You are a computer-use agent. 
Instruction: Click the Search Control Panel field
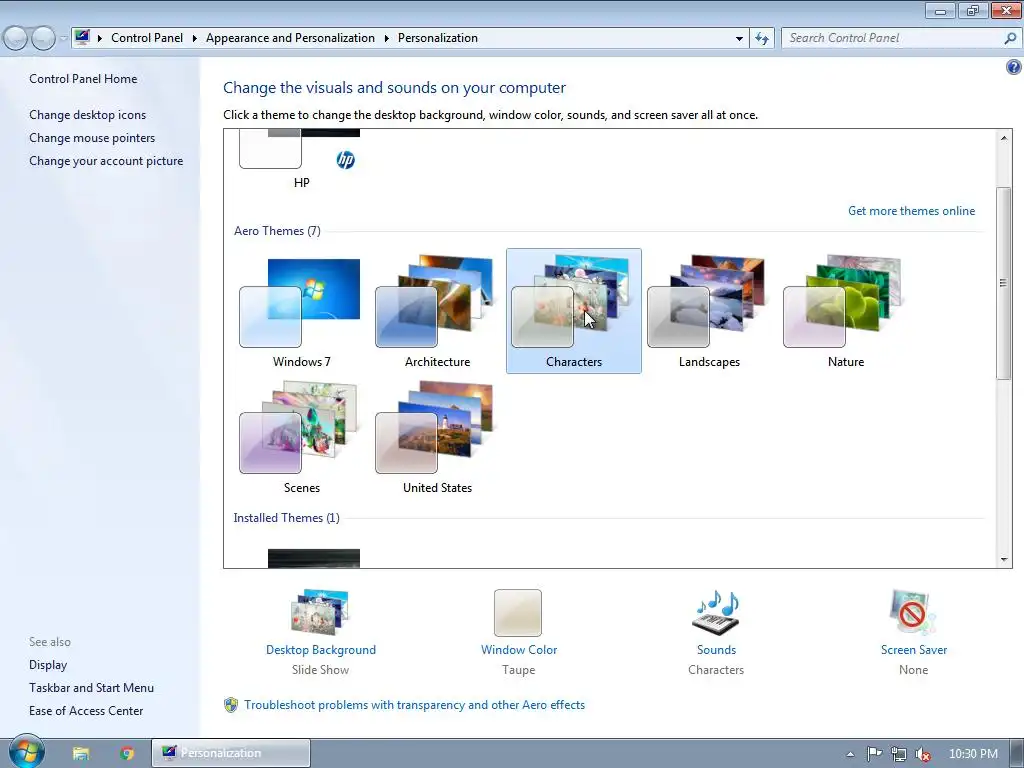(x=891, y=38)
